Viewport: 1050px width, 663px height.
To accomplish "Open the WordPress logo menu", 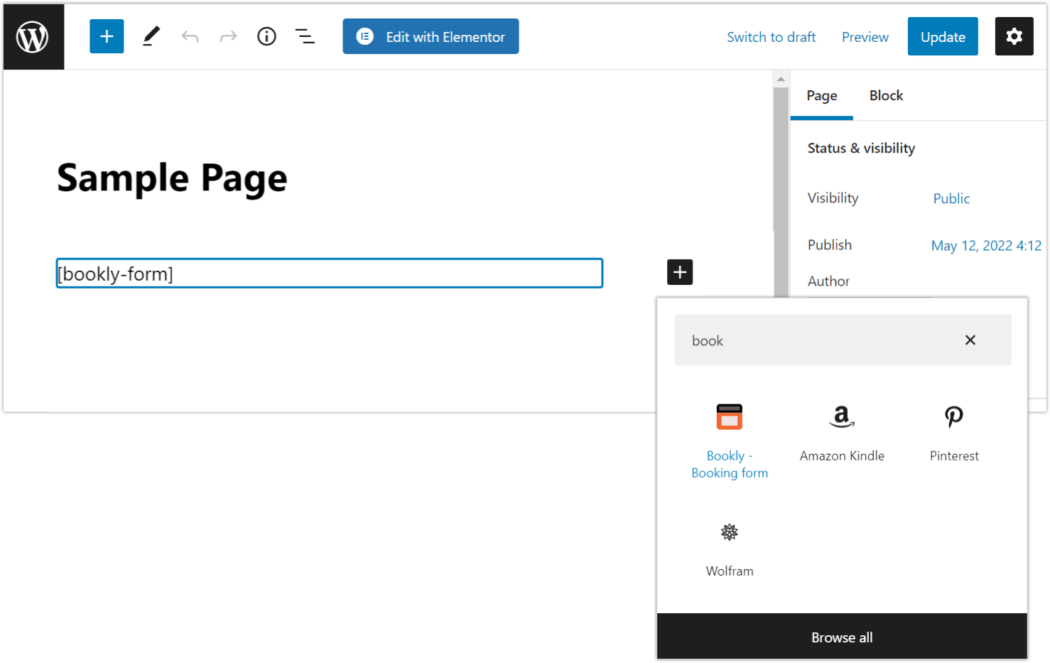I will (33, 36).
